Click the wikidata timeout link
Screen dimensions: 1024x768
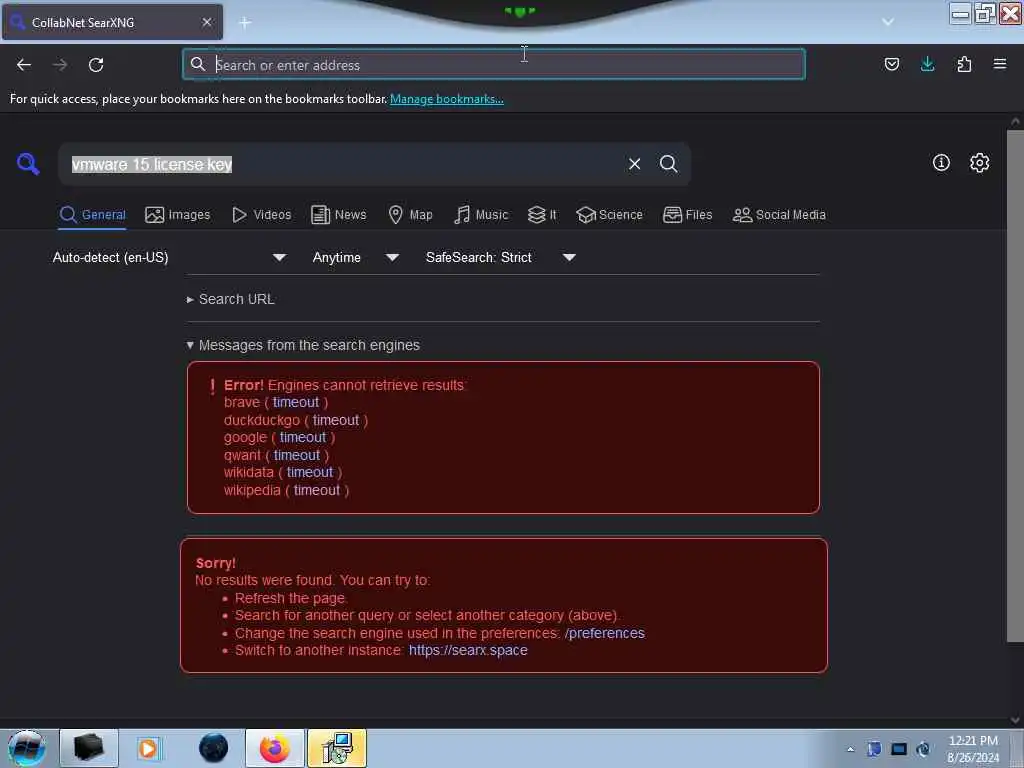click(x=310, y=472)
